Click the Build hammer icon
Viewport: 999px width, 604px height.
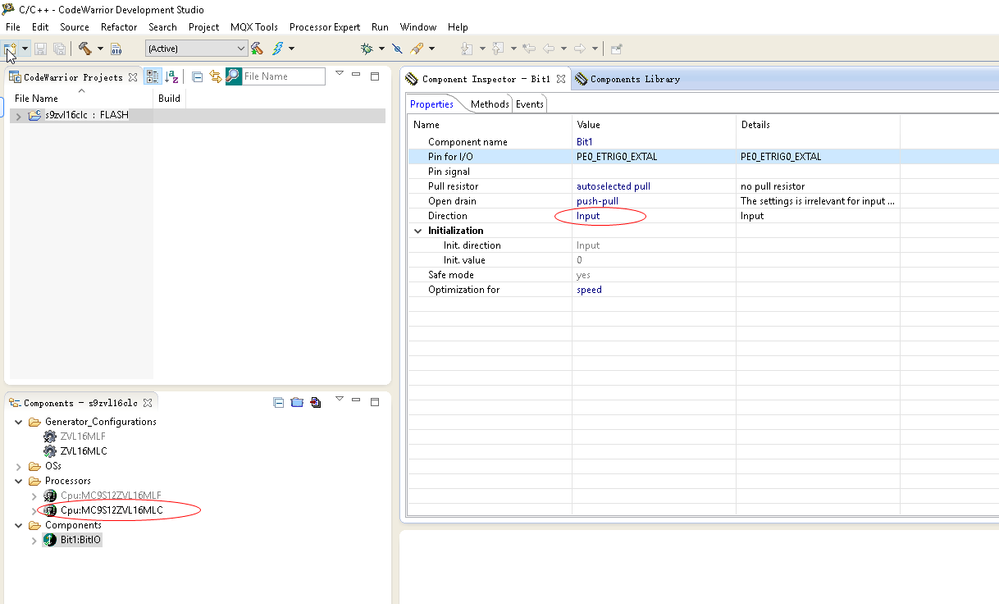coord(85,48)
